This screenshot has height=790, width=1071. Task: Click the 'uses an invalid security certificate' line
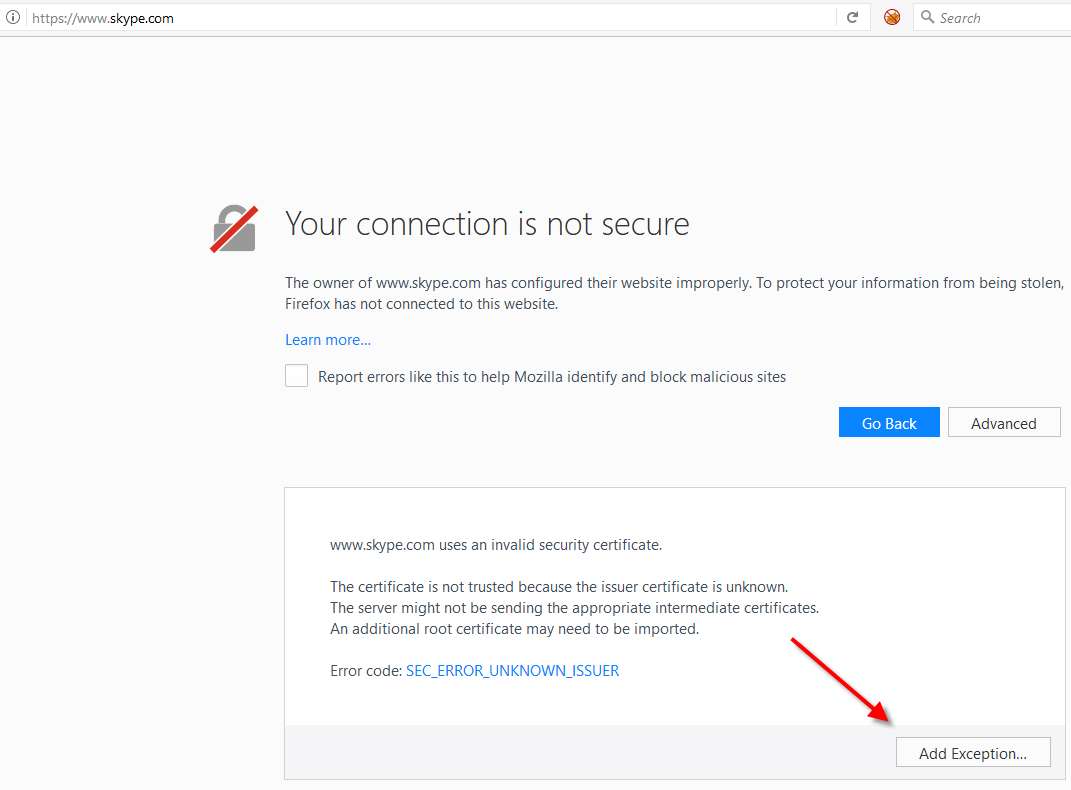(496, 545)
